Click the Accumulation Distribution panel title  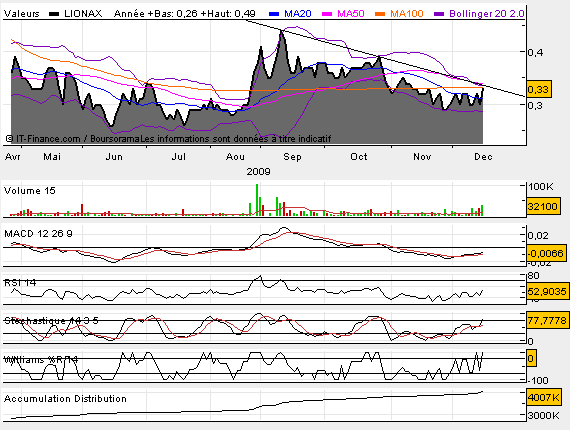[x=65, y=399]
